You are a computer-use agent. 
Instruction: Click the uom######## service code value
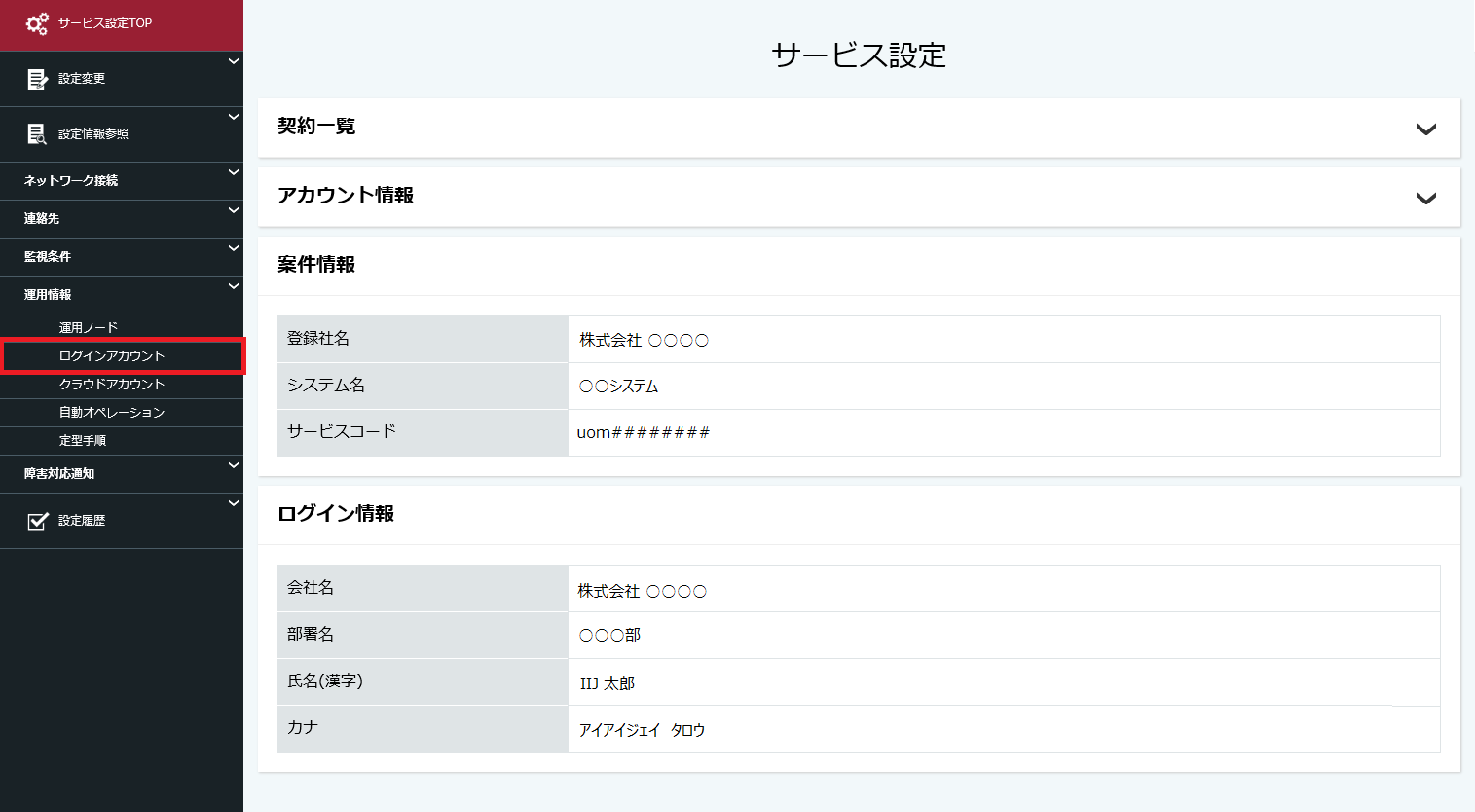(1004, 432)
